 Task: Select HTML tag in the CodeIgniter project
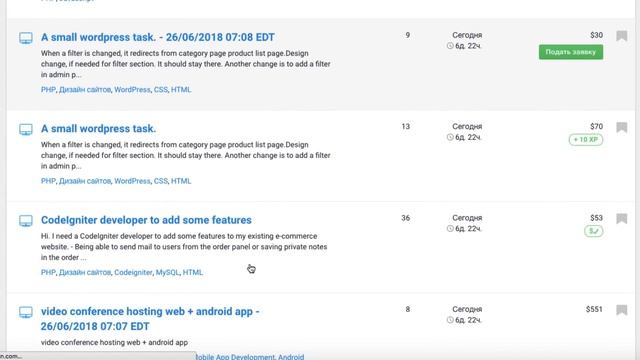click(193, 272)
